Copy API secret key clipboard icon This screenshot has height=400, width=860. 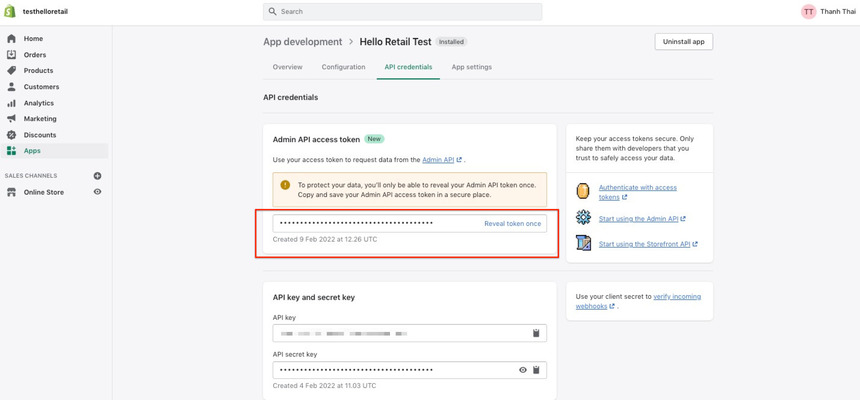(536, 370)
